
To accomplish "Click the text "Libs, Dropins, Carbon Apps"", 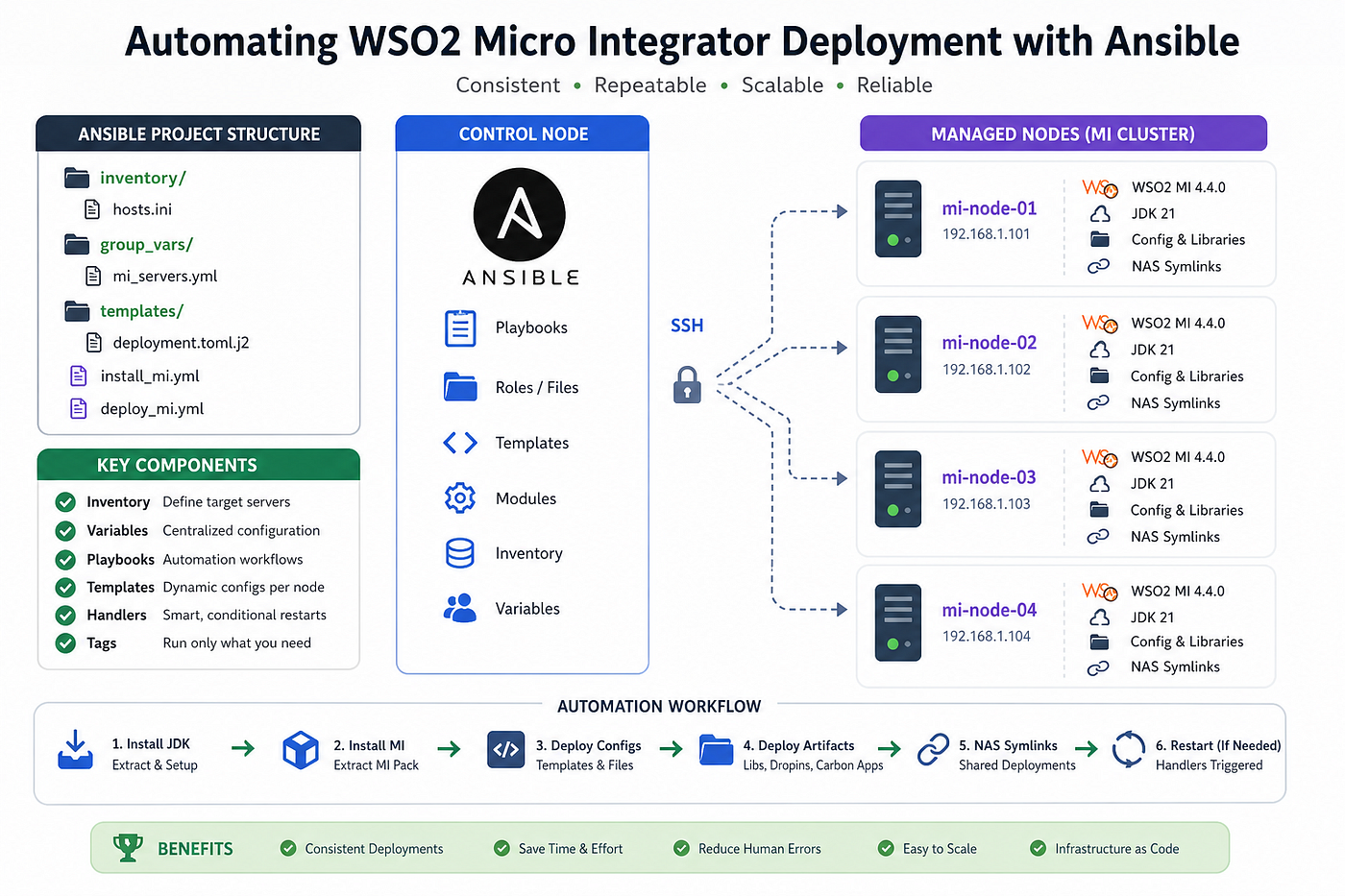I will pos(813,765).
